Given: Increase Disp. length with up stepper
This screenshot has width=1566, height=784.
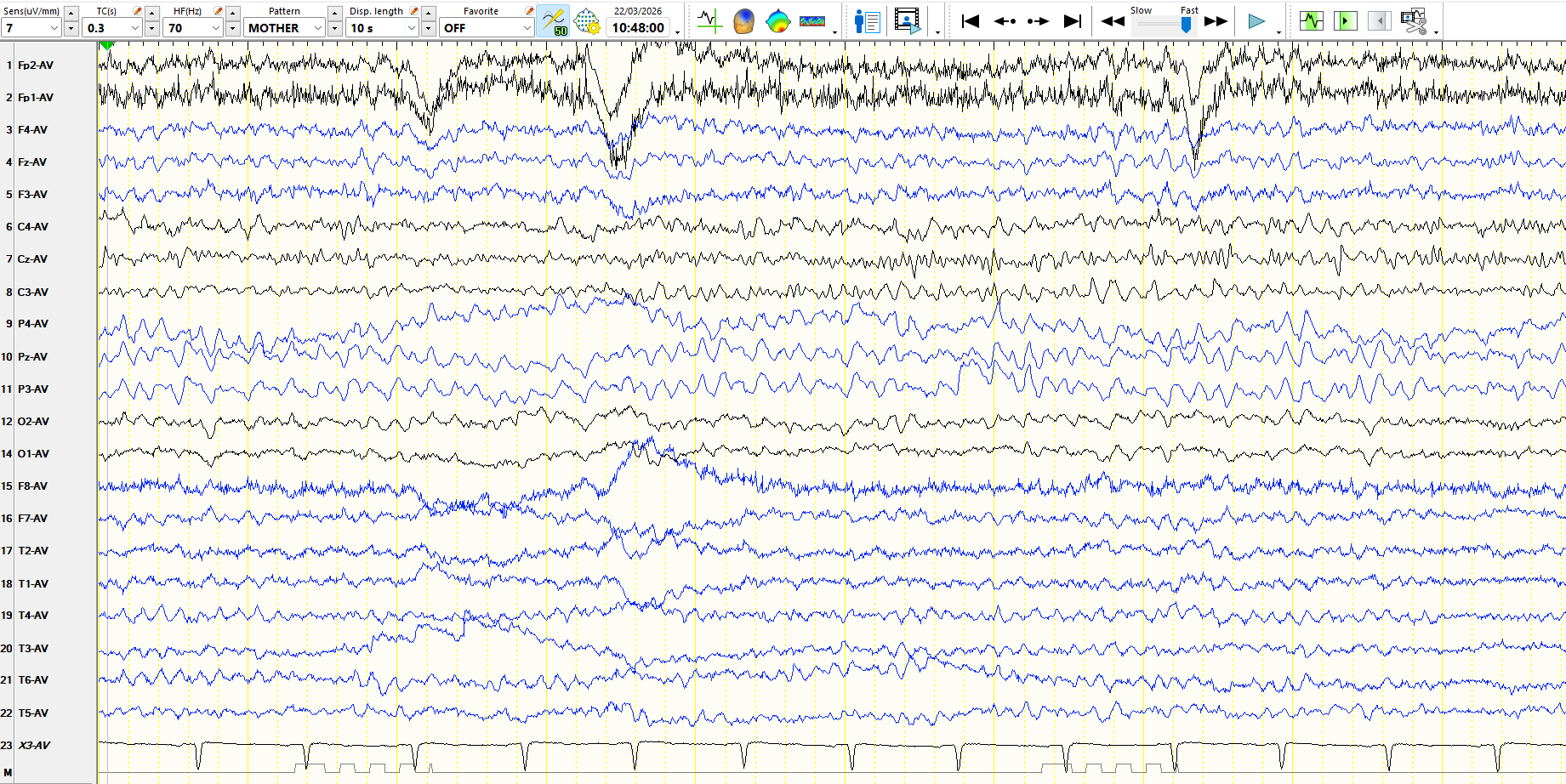Looking at the screenshot, I should tap(428, 13).
